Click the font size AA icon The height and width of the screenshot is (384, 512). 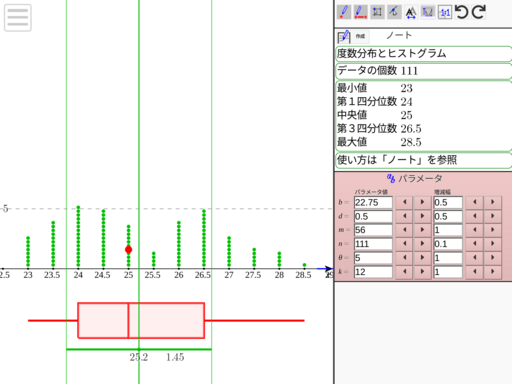(x=411, y=12)
